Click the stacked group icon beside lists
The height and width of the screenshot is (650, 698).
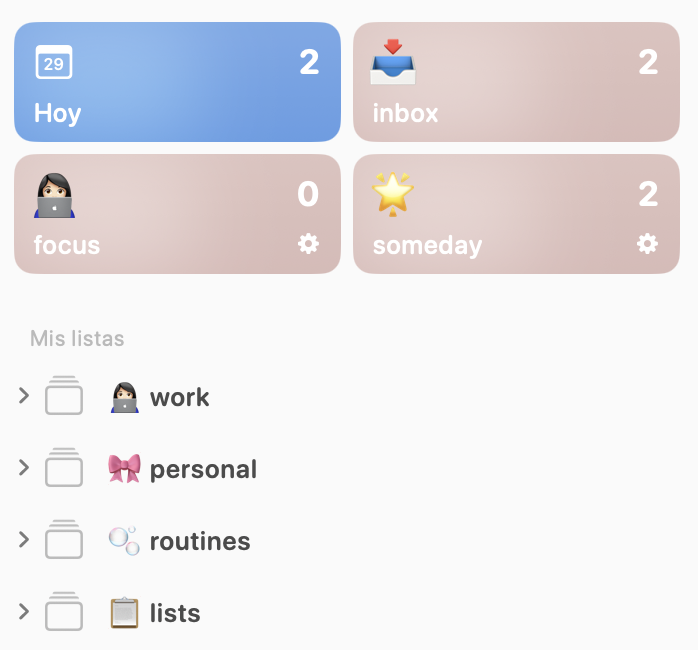coord(64,612)
